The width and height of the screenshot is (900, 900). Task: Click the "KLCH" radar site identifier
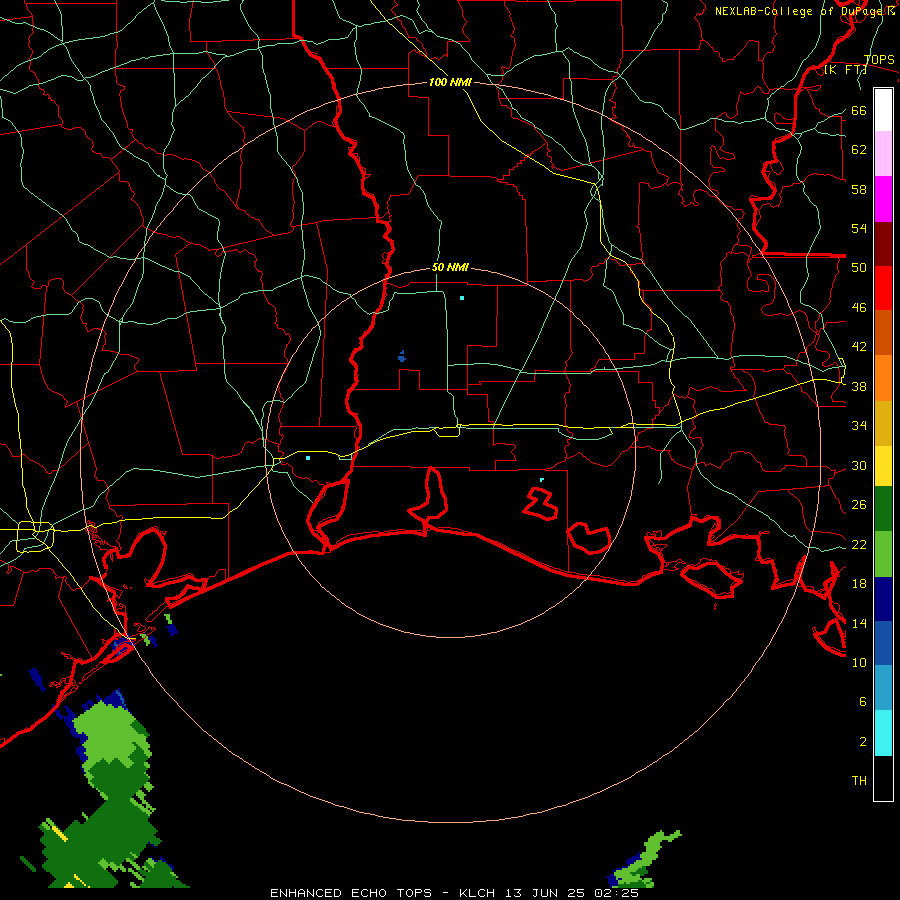(x=477, y=893)
